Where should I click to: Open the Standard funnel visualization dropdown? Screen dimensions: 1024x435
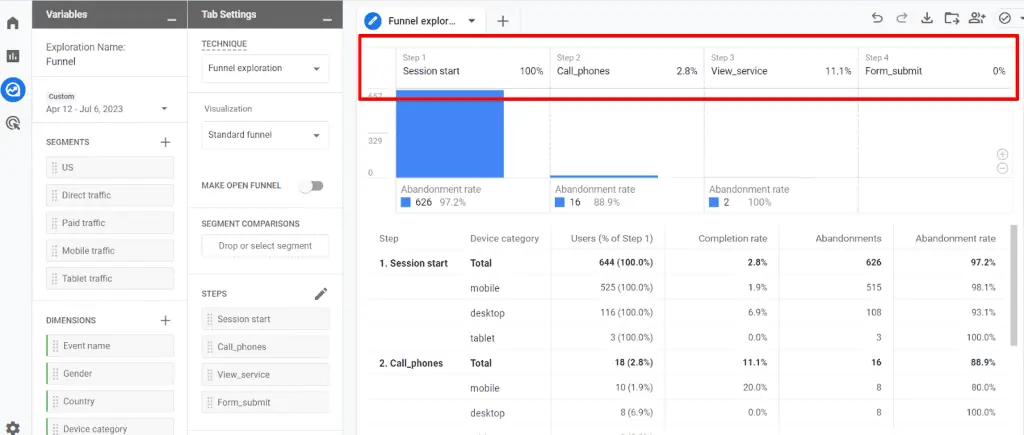[265, 135]
